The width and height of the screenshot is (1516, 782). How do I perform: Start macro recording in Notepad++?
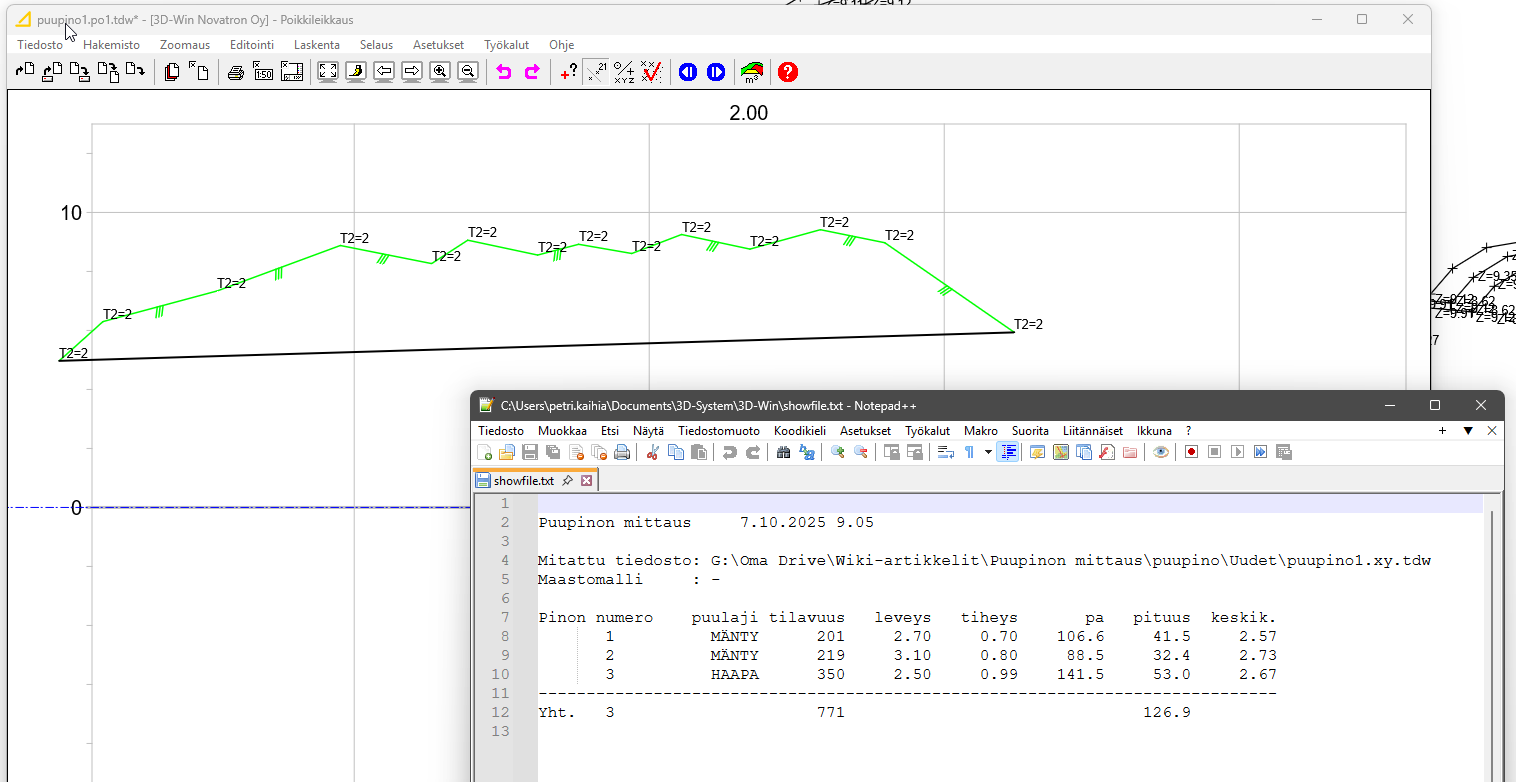coord(1192,452)
